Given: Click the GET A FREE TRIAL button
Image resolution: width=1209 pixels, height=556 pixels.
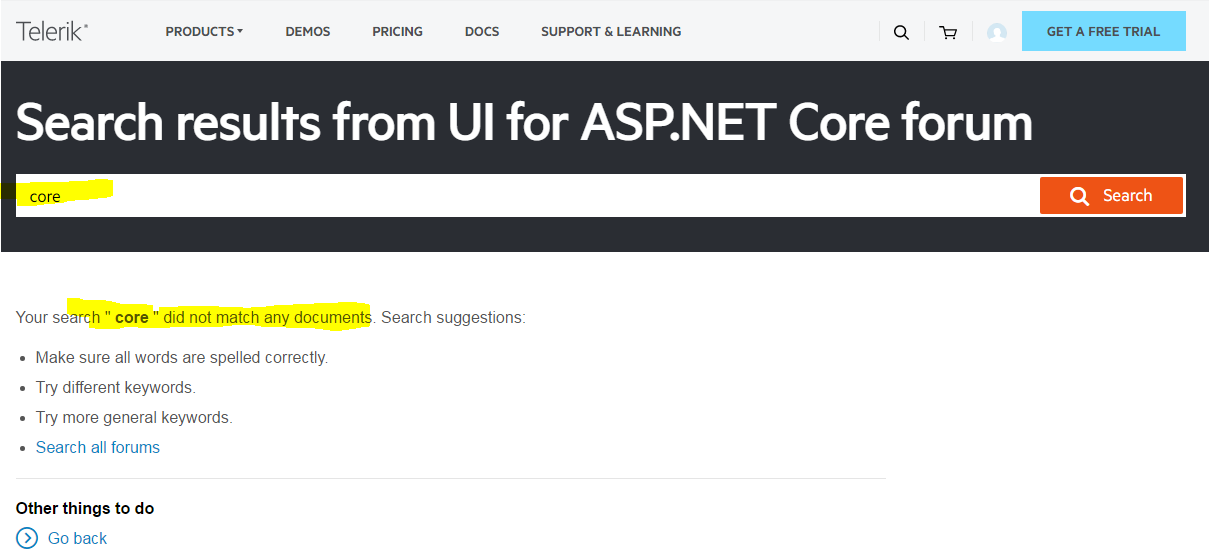Looking at the screenshot, I should point(1103,32).
